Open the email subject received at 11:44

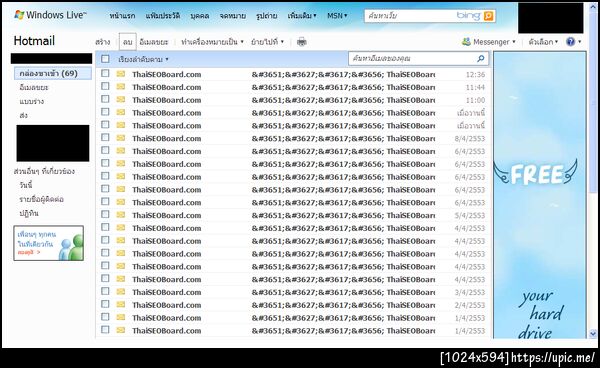pyautogui.click(x=343, y=87)
